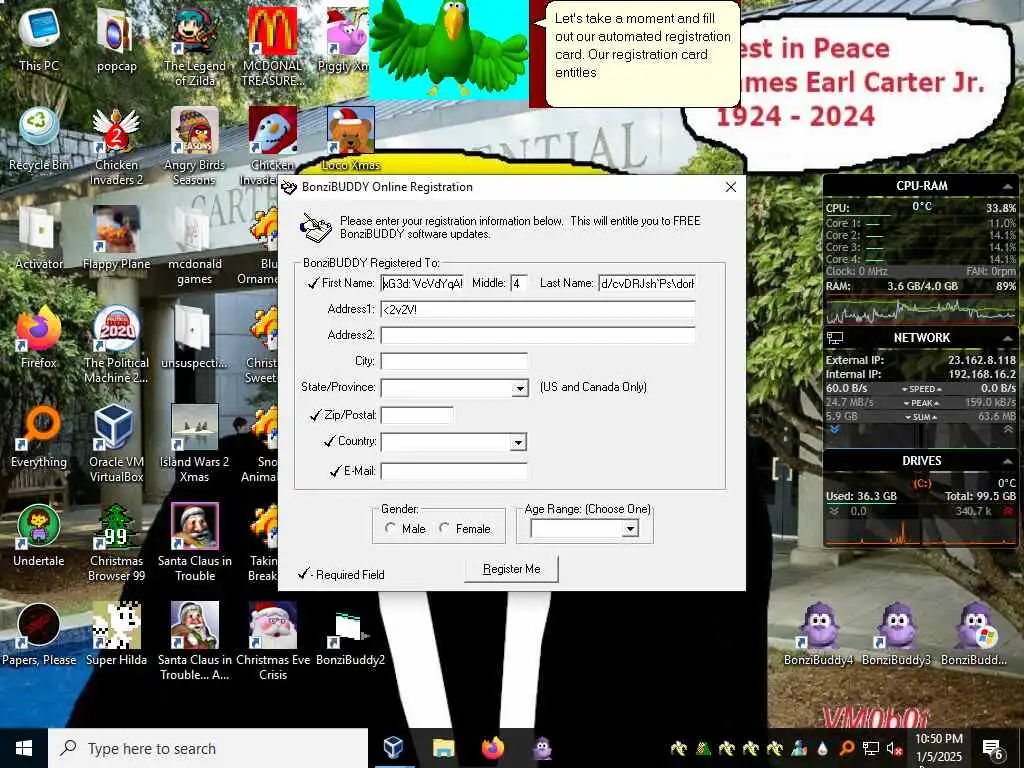
Task: Open the This PC desktop icon
Action: click(39, 39)
